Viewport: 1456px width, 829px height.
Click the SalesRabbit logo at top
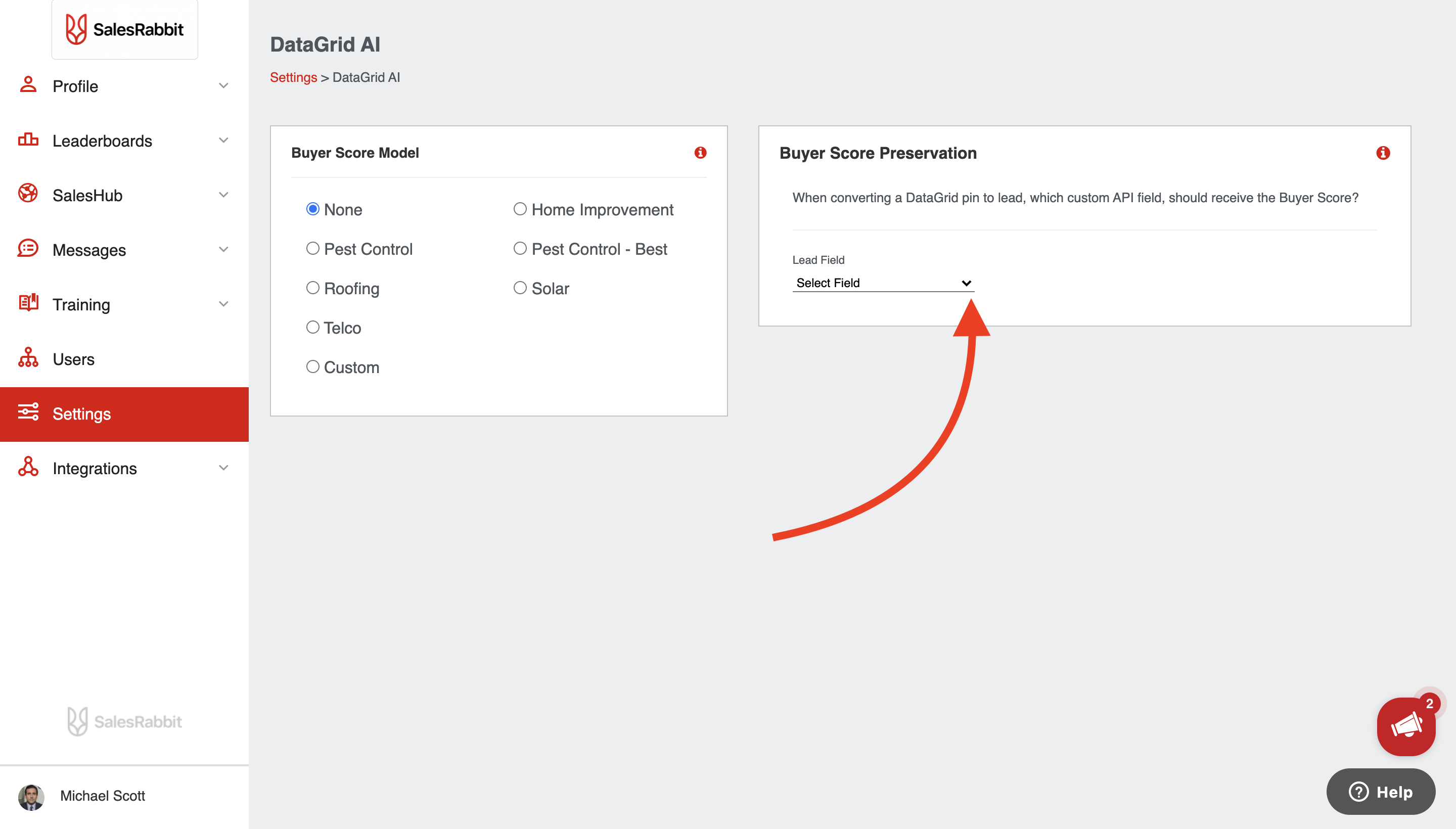tap(124, 29)
